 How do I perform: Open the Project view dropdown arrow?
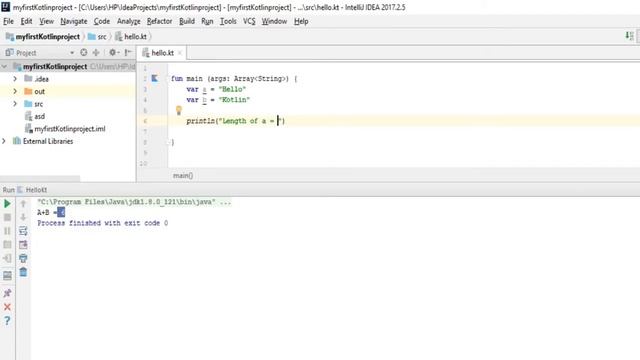click(72, 53)
